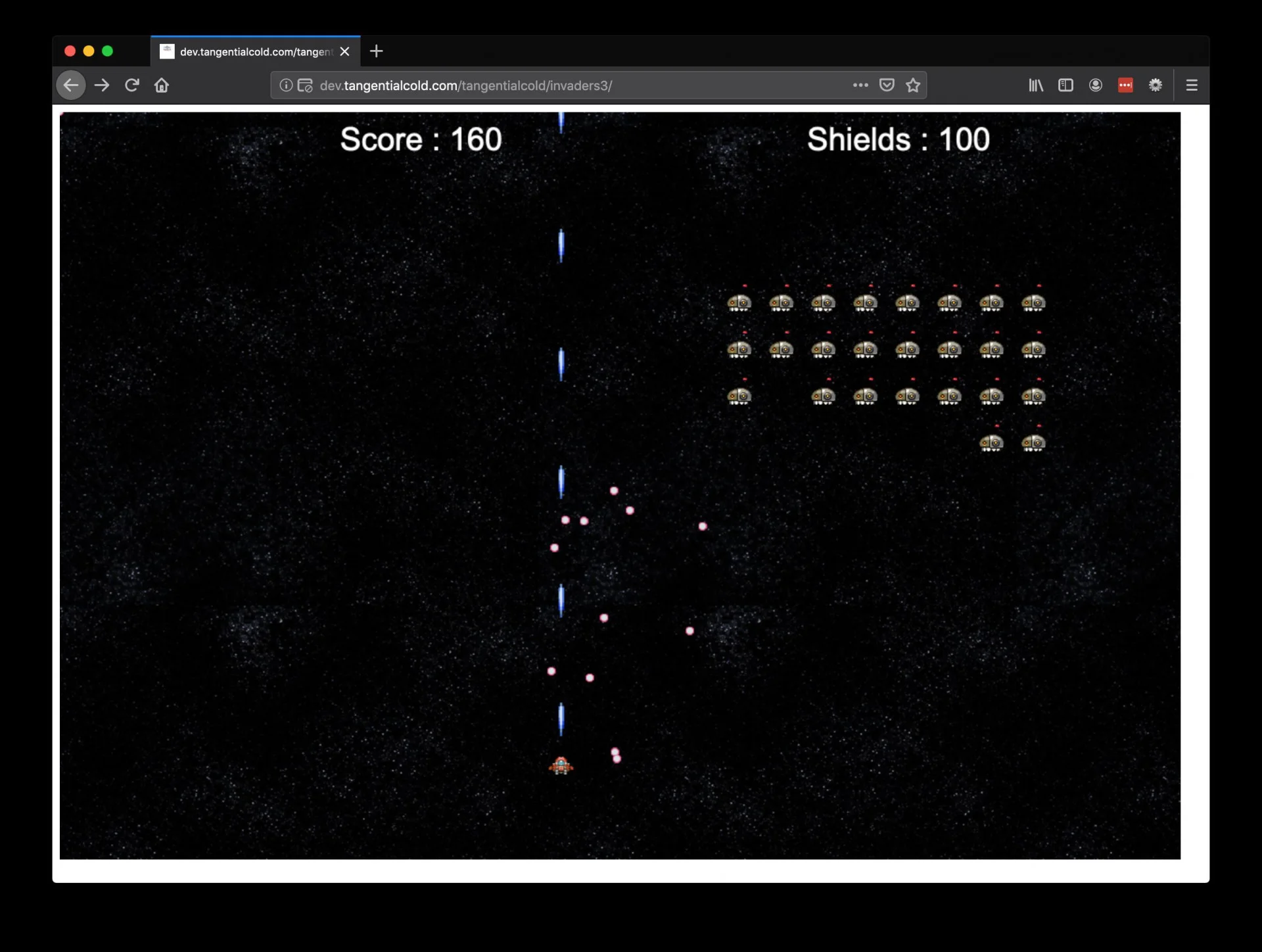Screen dimensions: 1262x952
Task: Open the gear extension in toolbar
Action: point(1156,85)
